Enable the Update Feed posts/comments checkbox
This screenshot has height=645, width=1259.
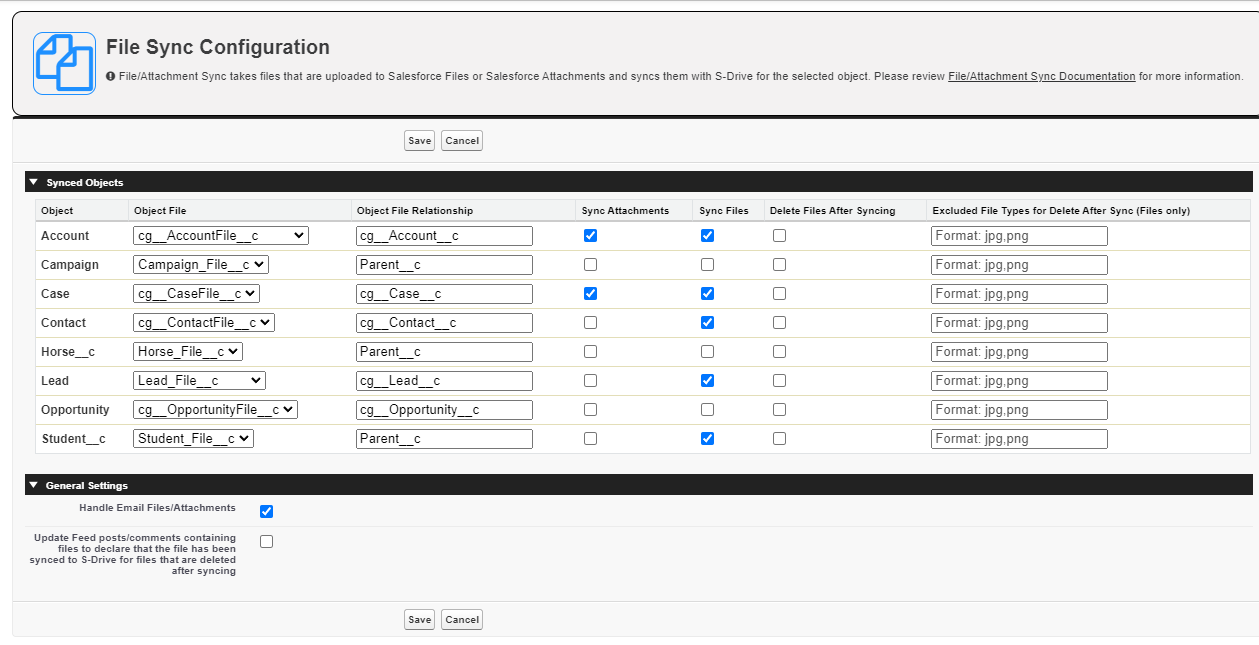click(266, 542)
